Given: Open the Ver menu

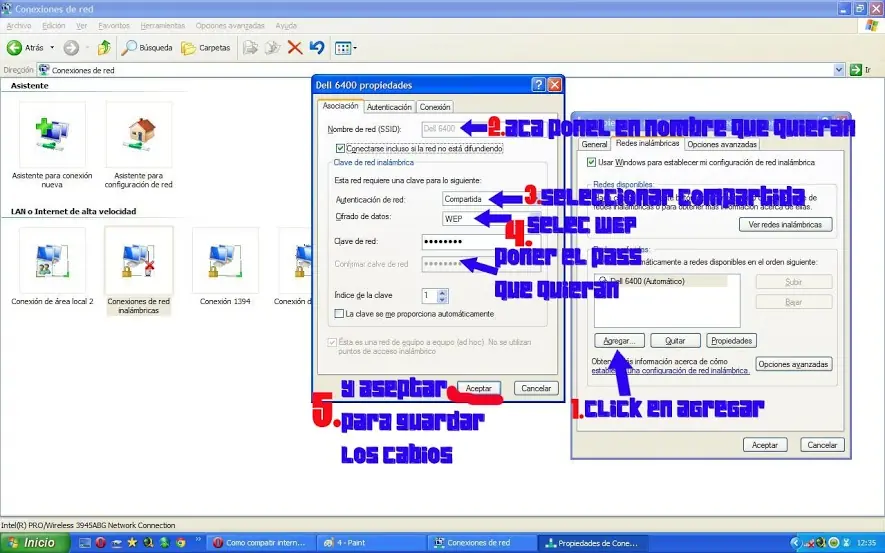Looking at the screenshot, I should (82, 26).
